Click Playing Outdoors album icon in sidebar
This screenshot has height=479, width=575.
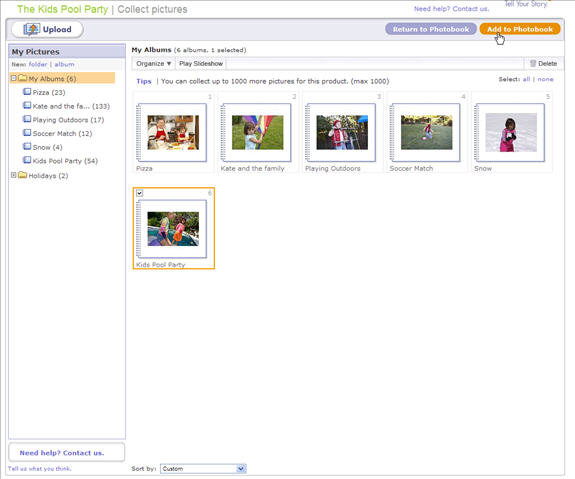click(x=27, y=119)
